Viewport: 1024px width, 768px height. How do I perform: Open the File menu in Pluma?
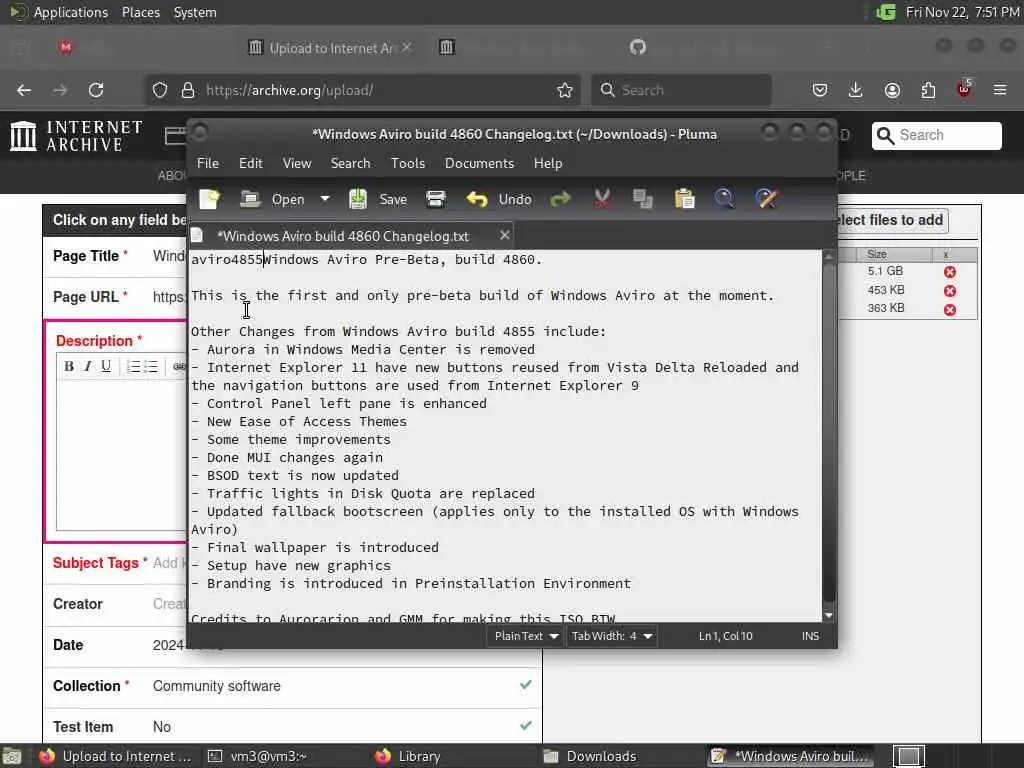[x=208, y=163]
